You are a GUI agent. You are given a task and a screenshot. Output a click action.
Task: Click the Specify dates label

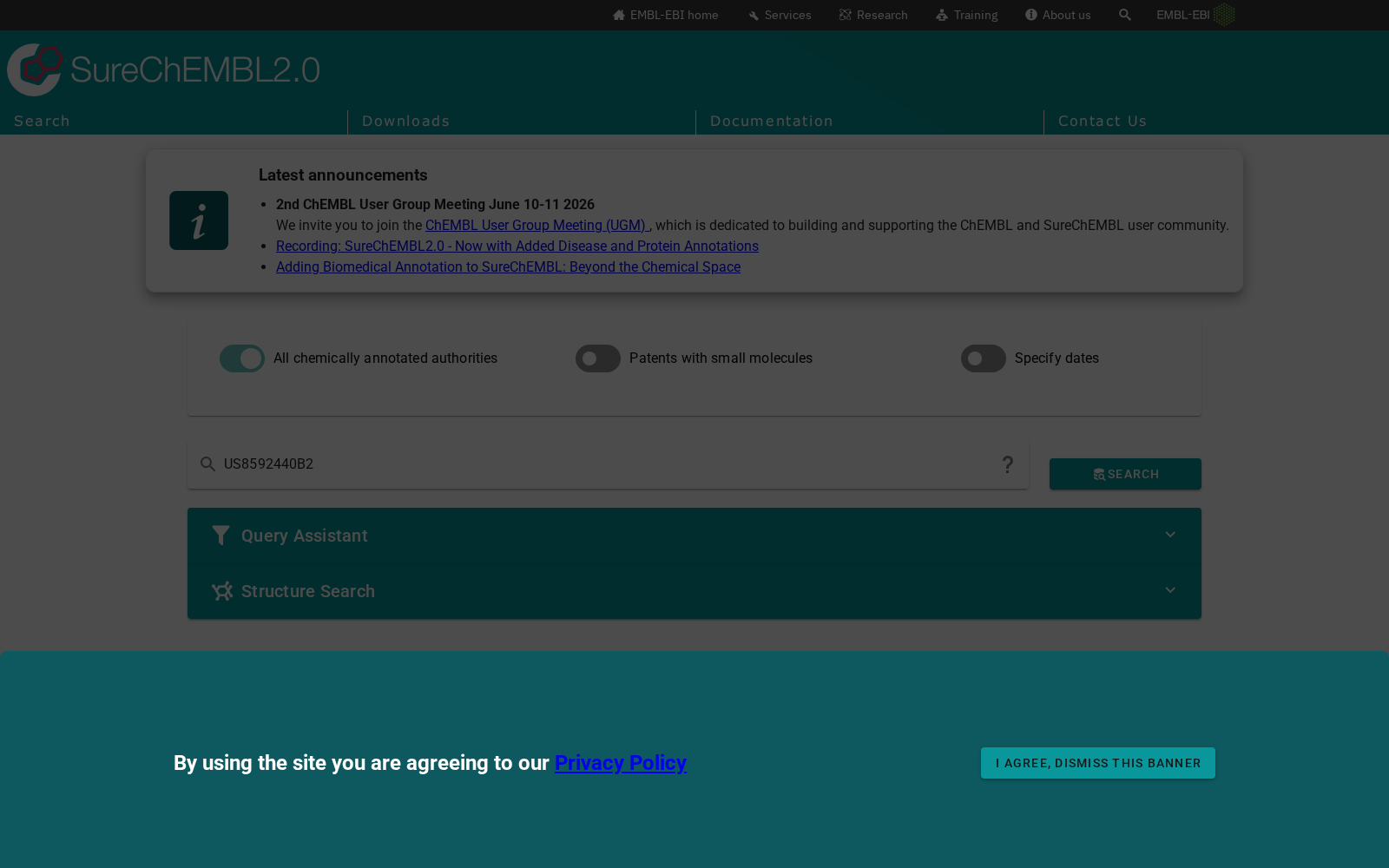pos(1057,358)
